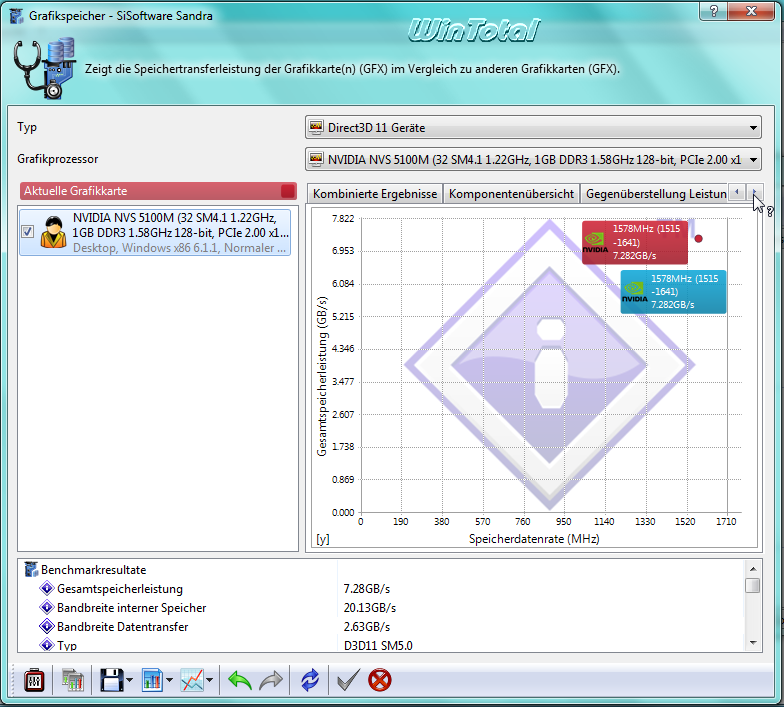Go back with the green arrow
Image resolution: width=784 pixels, height=707 pixels.
point(240,680)
